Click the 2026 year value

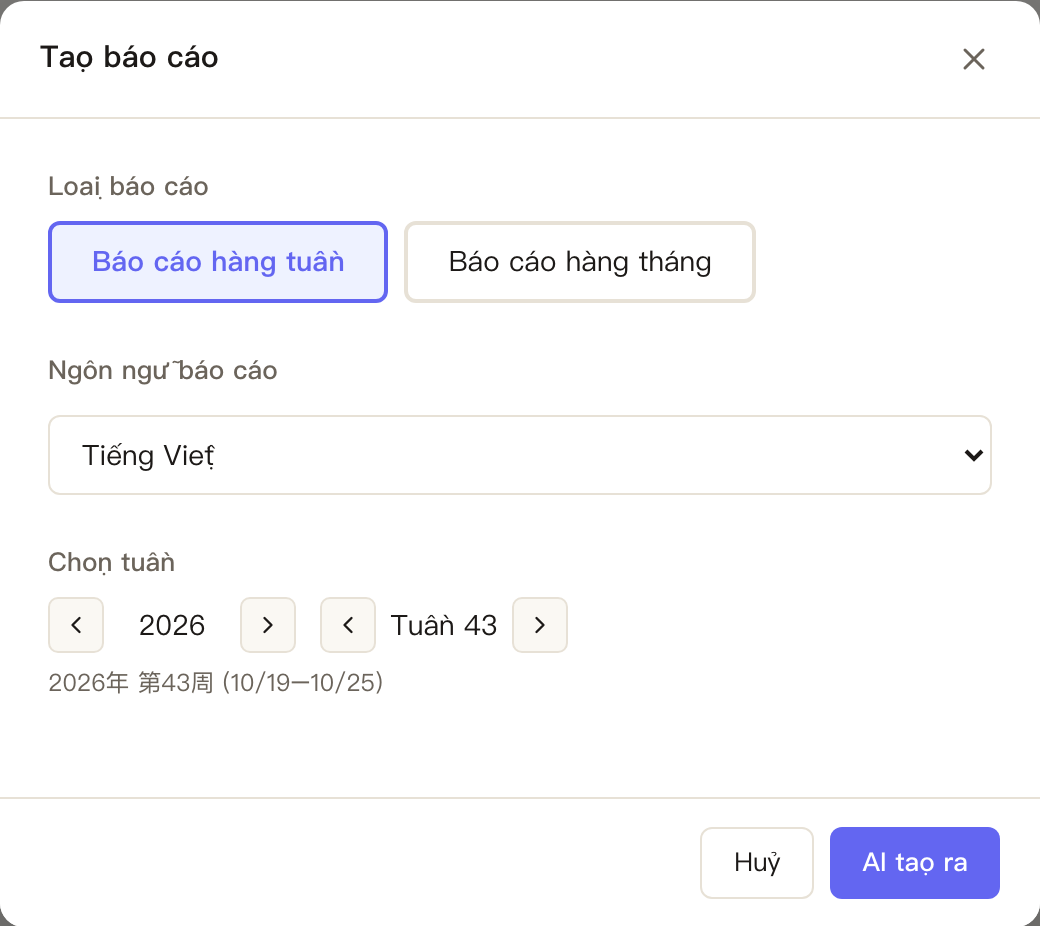[172, 626]
